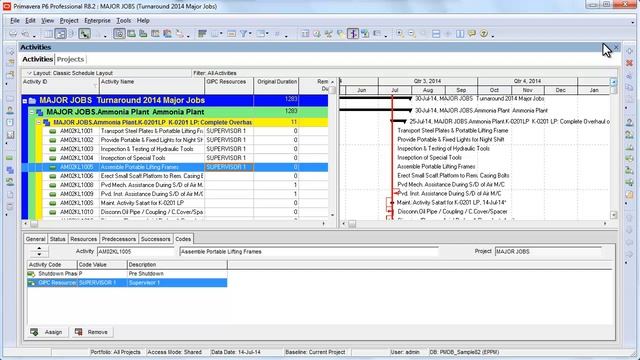Click the Qtr 4, 2014 timescale header
Image resolution: width=640 pixels, height=360 pixels.
pyautogui.click(x=527, y=81)
